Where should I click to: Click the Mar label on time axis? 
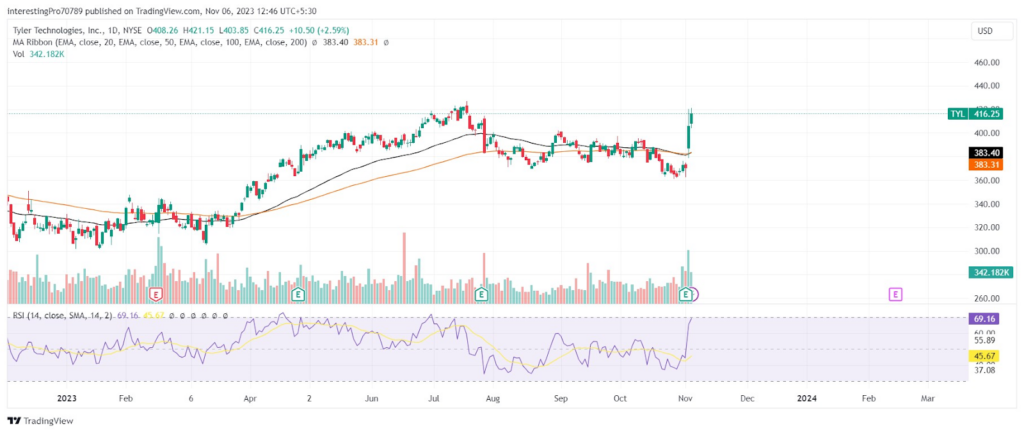coord(927,398)
